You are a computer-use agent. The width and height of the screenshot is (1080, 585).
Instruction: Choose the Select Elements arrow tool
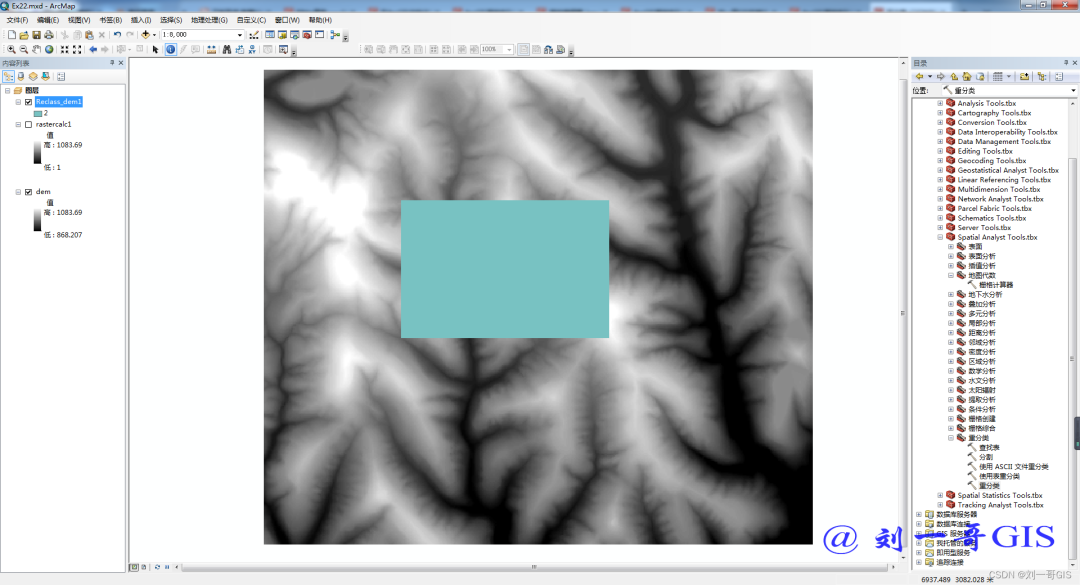pyautogui.click(x=156, y=50)
